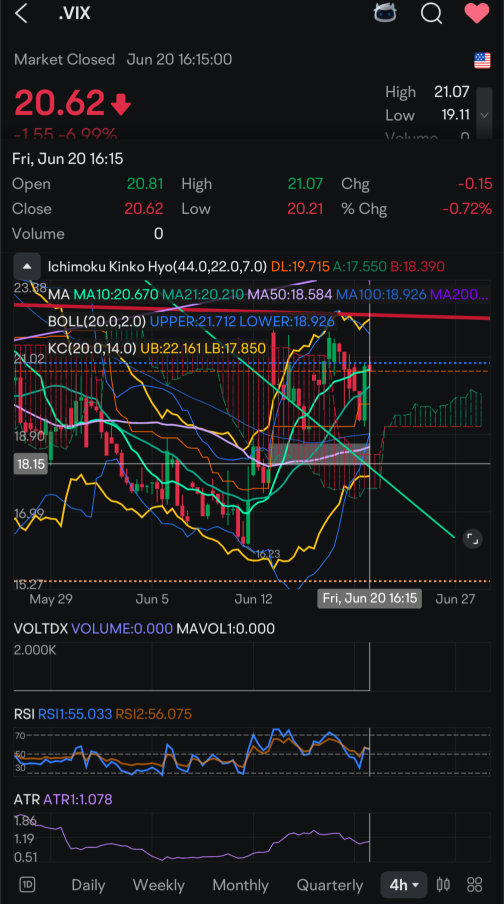The image size is (504, 904).
Task: Select the Monthly timeframe
Action: (x=240, y=885)
